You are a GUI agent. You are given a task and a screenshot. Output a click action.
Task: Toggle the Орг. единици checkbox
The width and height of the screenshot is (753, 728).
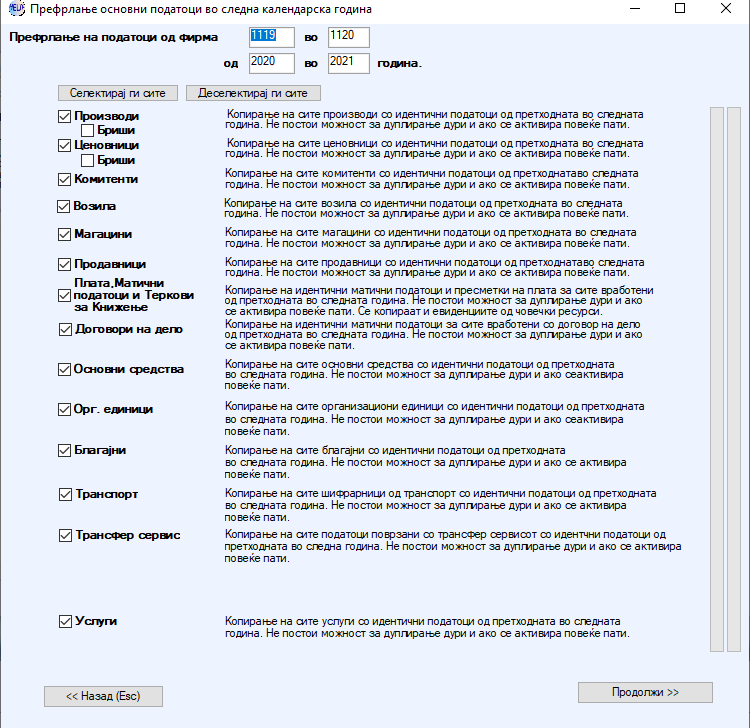64,409
